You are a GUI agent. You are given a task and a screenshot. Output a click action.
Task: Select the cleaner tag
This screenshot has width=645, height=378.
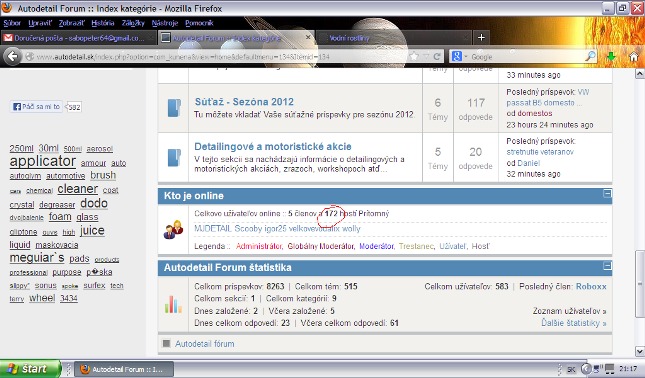pyautogui.click(x=78, y=189)
